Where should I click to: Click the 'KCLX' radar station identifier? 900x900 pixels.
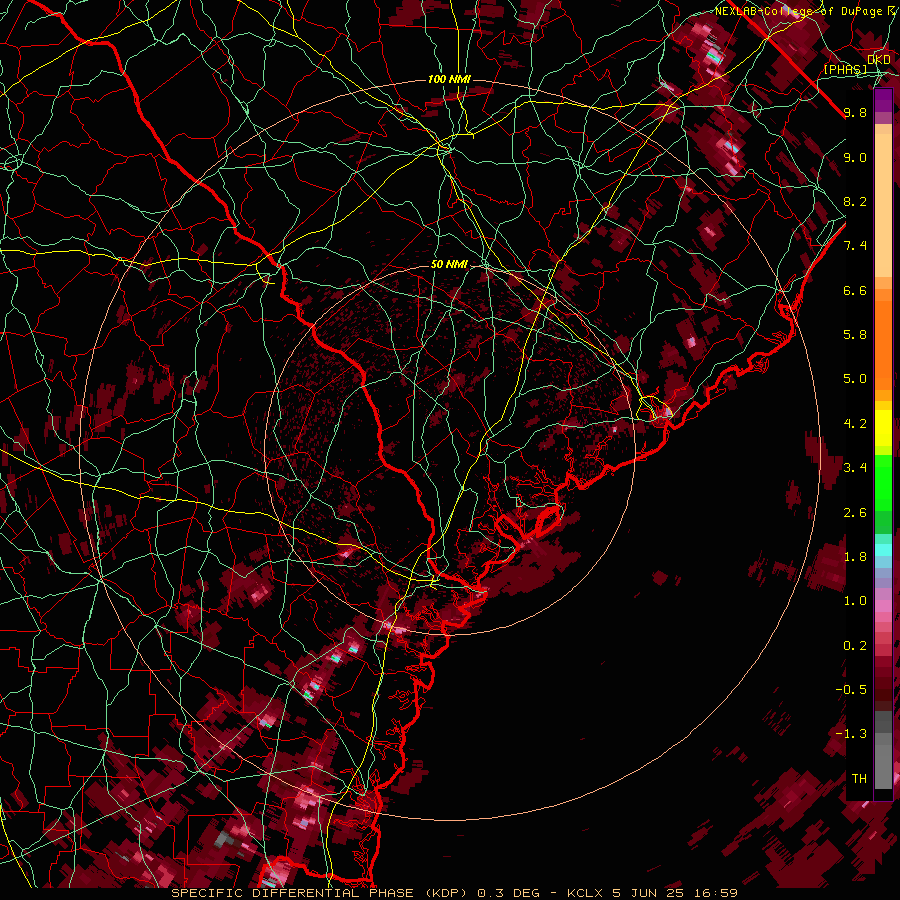click(x=584, y=893)
